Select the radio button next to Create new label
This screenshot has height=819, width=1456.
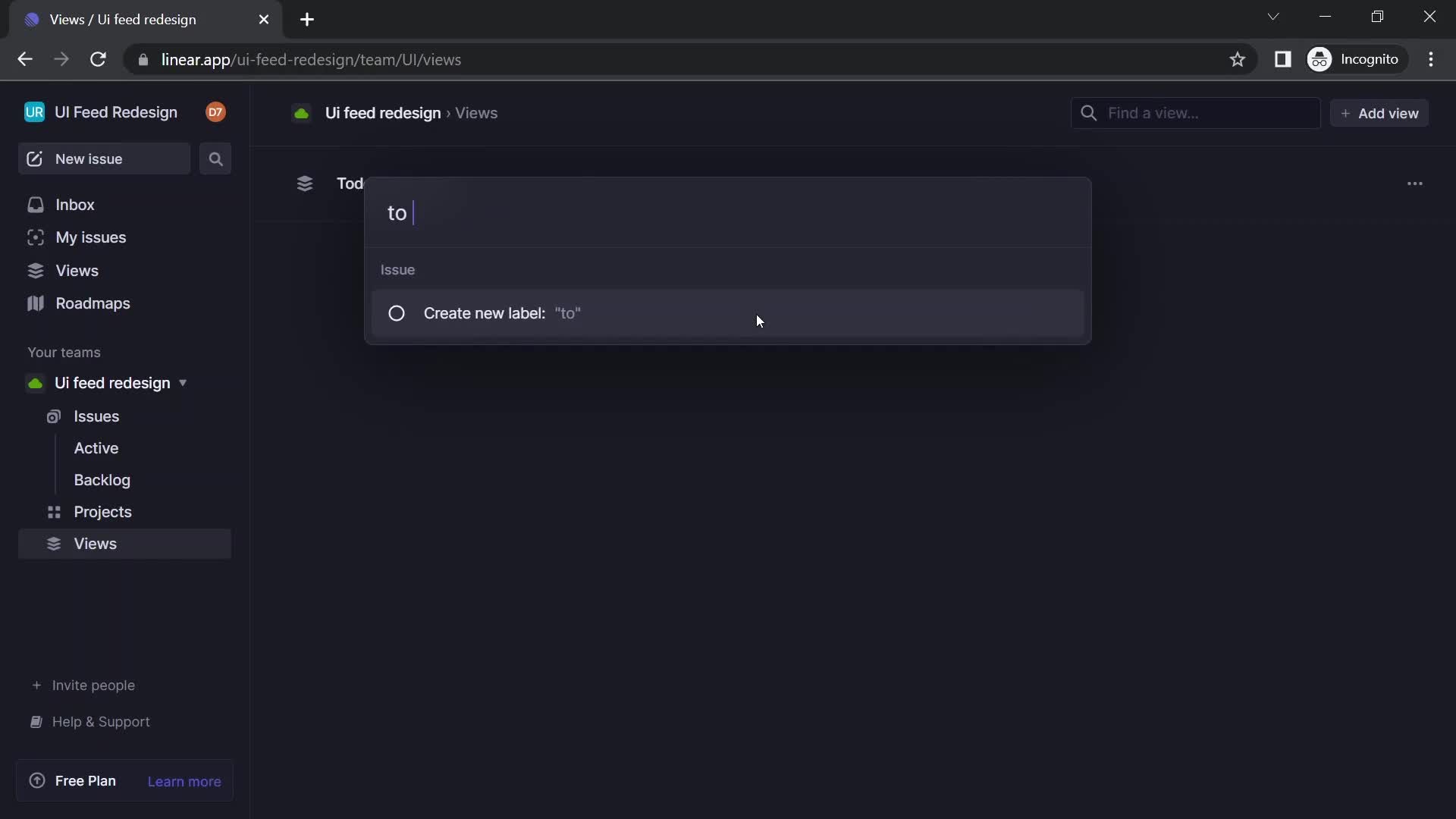coord(396,313)
